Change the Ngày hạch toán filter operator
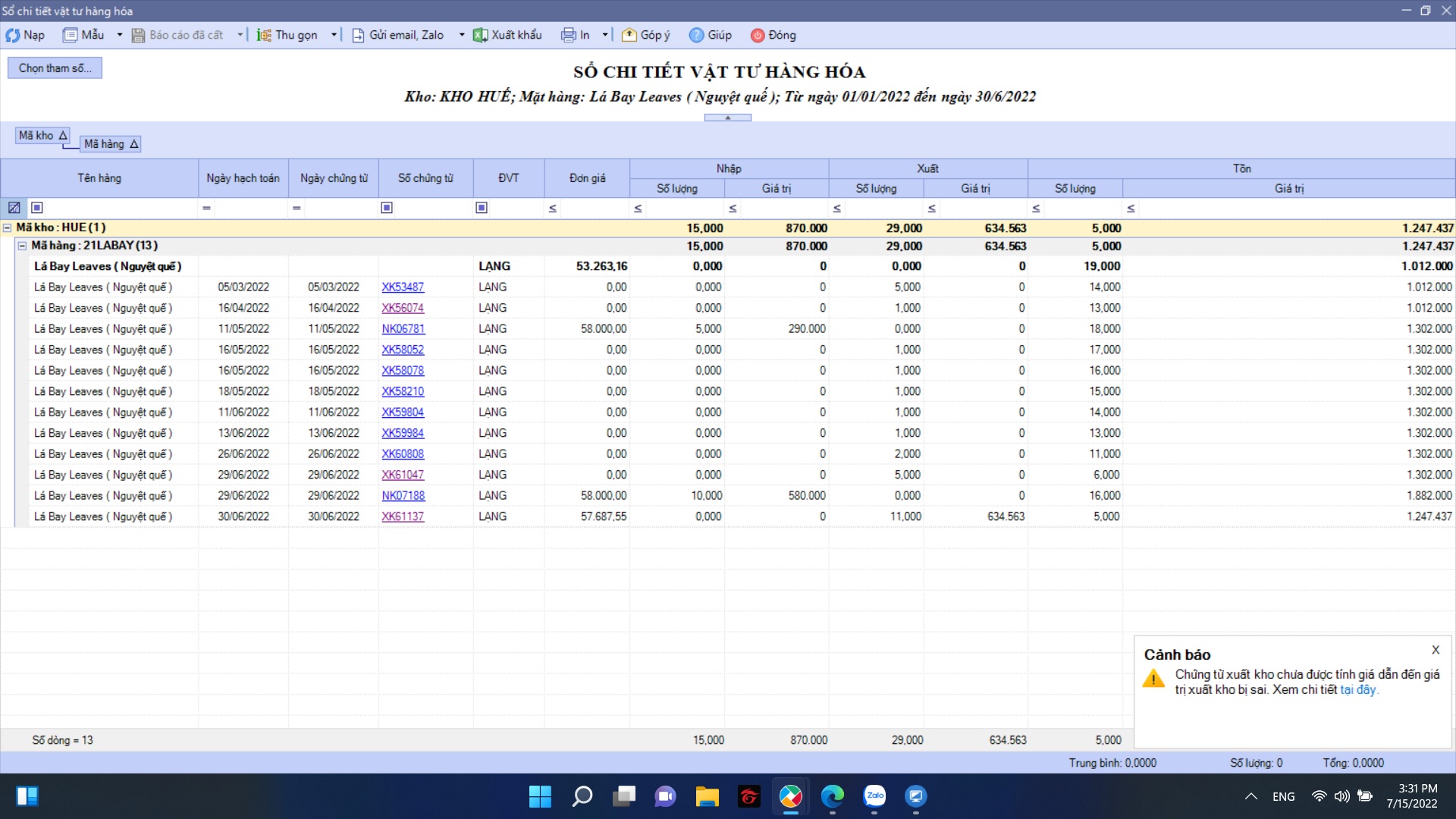Screen dimensions: 1456x819 (x=206, y=208)
